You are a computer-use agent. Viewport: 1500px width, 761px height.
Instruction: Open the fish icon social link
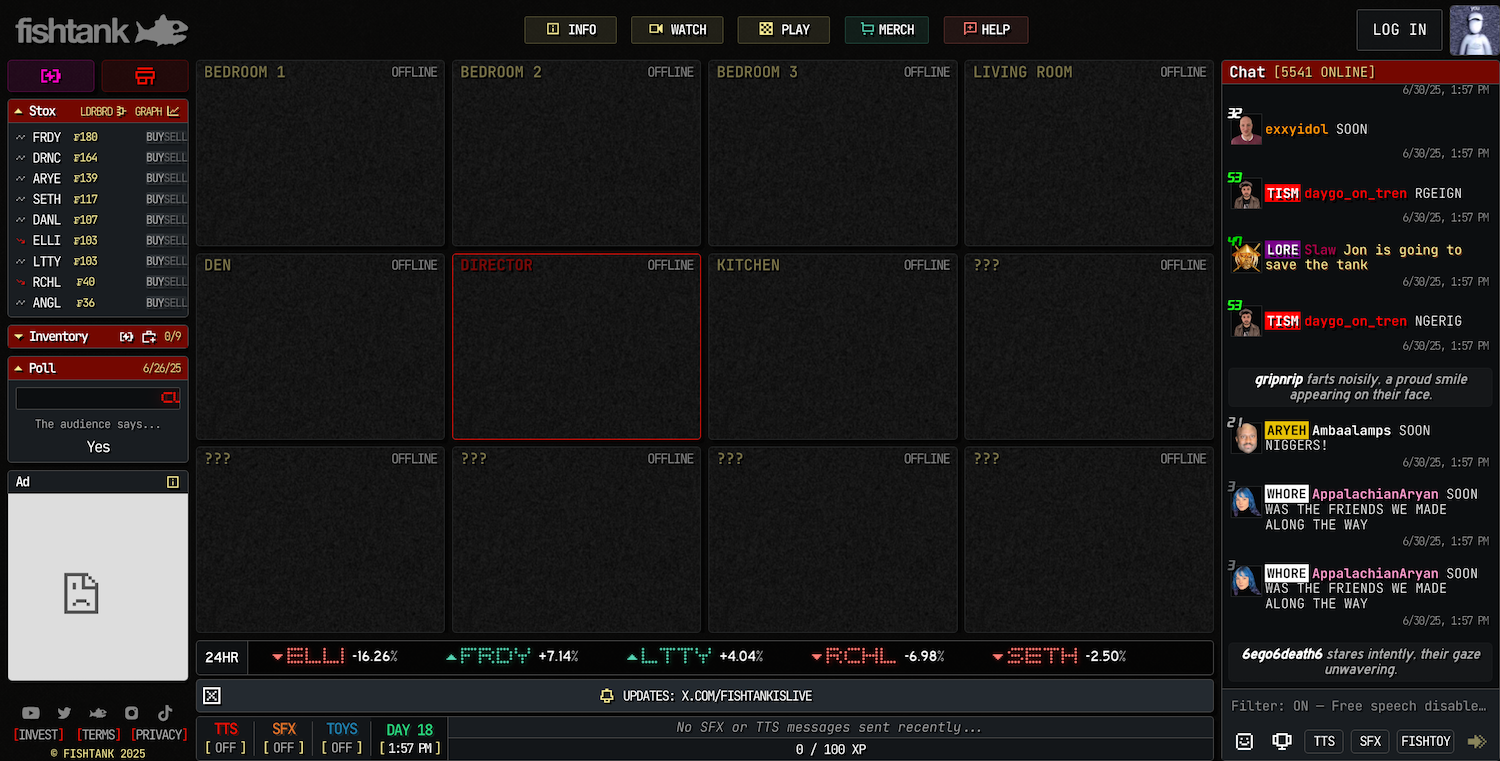click(x=98, y=713)
